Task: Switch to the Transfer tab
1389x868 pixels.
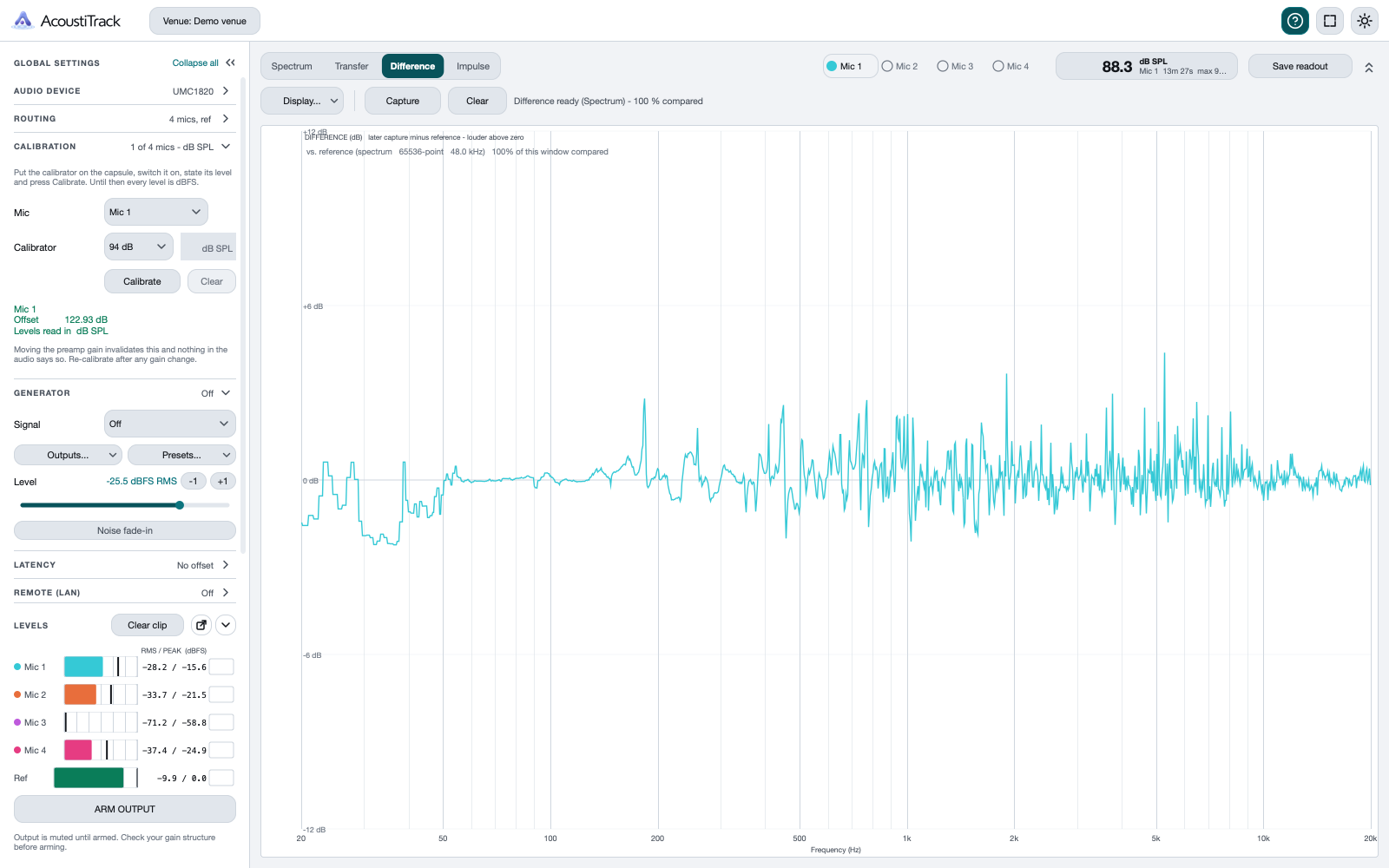Action: pyautogui.click(x=352, y=66)
